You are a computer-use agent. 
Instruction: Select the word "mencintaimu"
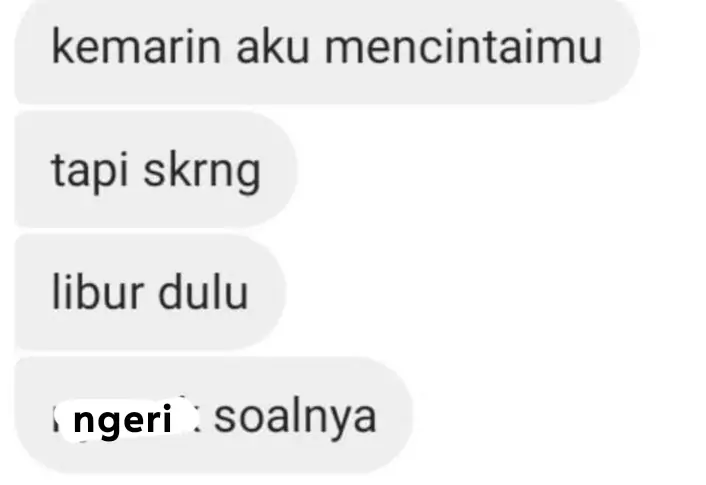463,47
